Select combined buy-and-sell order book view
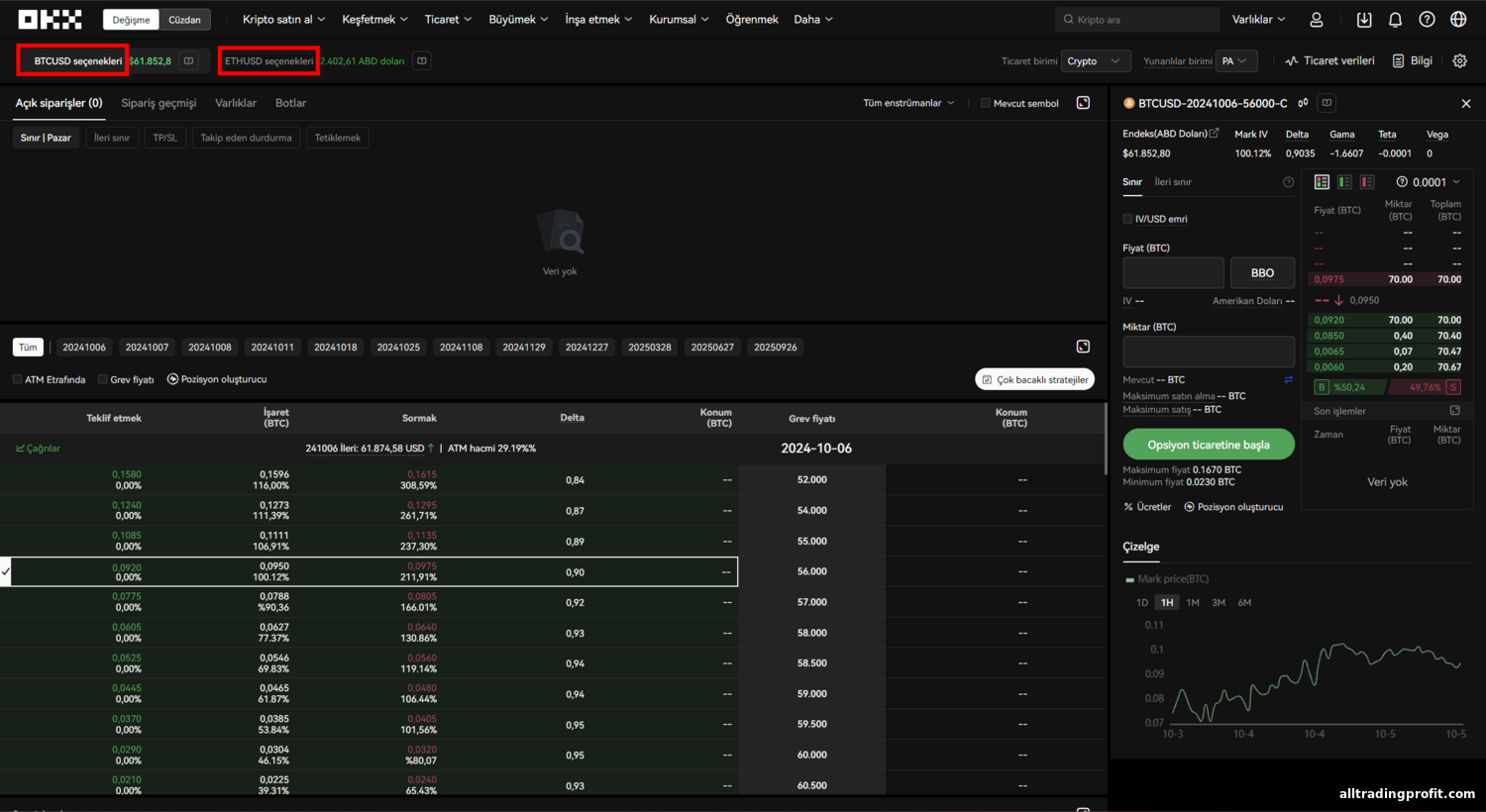The image size is (1486, 812). [x=1322, y=182]
